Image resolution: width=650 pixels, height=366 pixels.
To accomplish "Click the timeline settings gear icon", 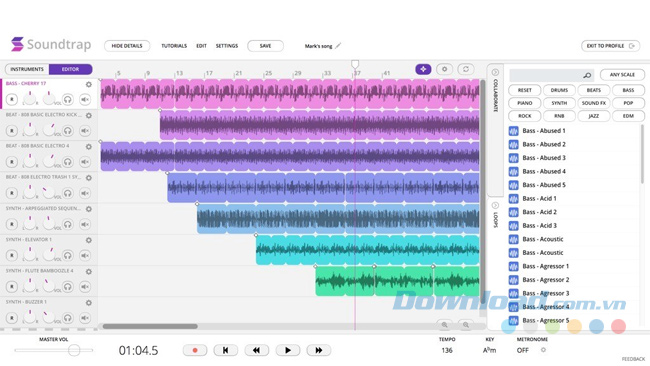I will 444,69.
